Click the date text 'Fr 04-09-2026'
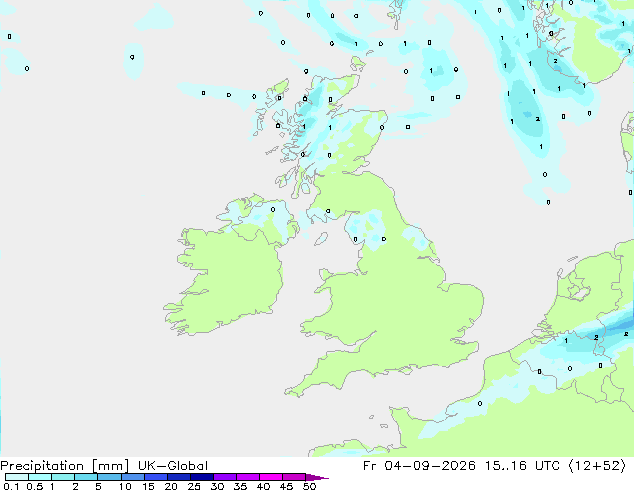Viewport: 634px width, 490px height. click(x=419, y=466)
